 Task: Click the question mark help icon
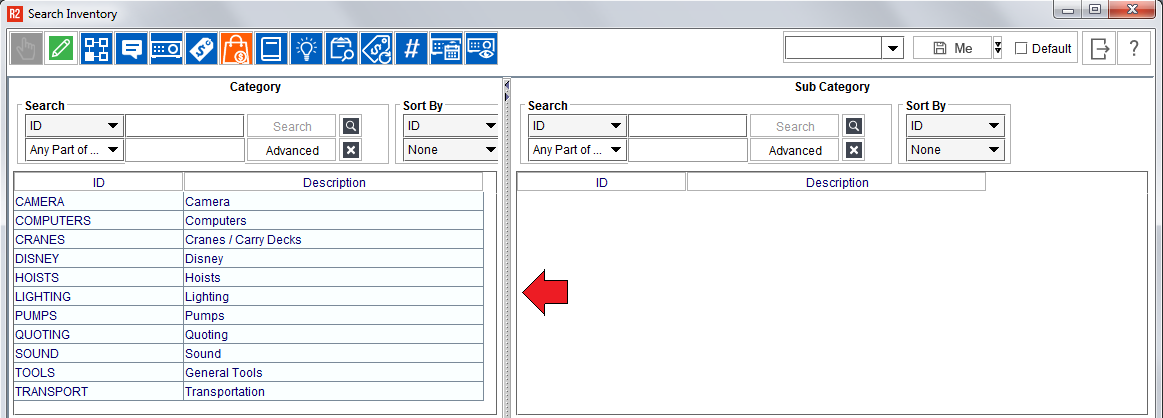tap(1133, 48)
